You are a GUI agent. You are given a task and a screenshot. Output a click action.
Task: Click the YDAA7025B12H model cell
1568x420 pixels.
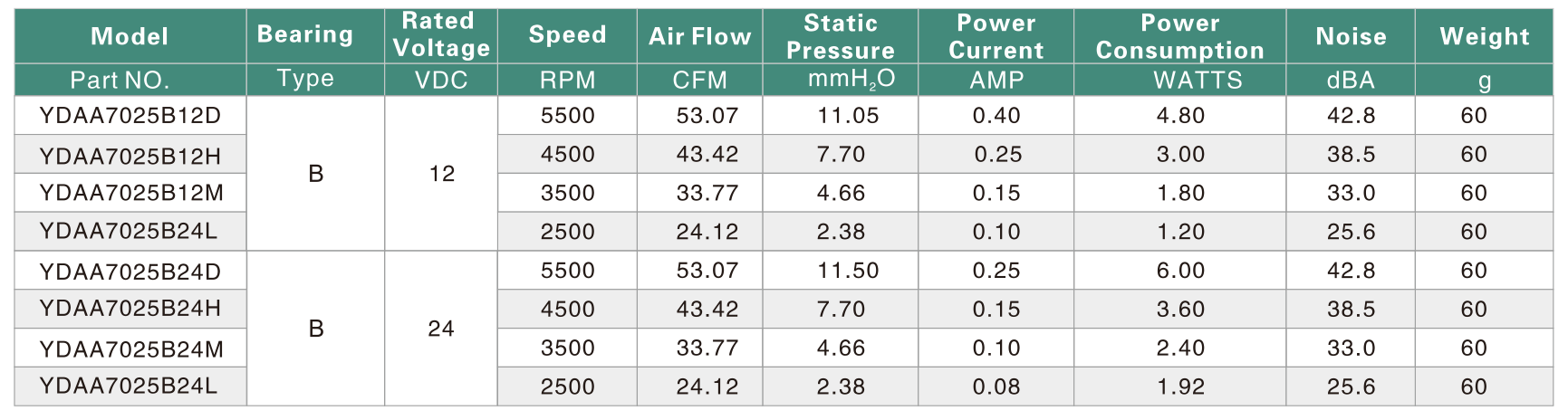130,156
